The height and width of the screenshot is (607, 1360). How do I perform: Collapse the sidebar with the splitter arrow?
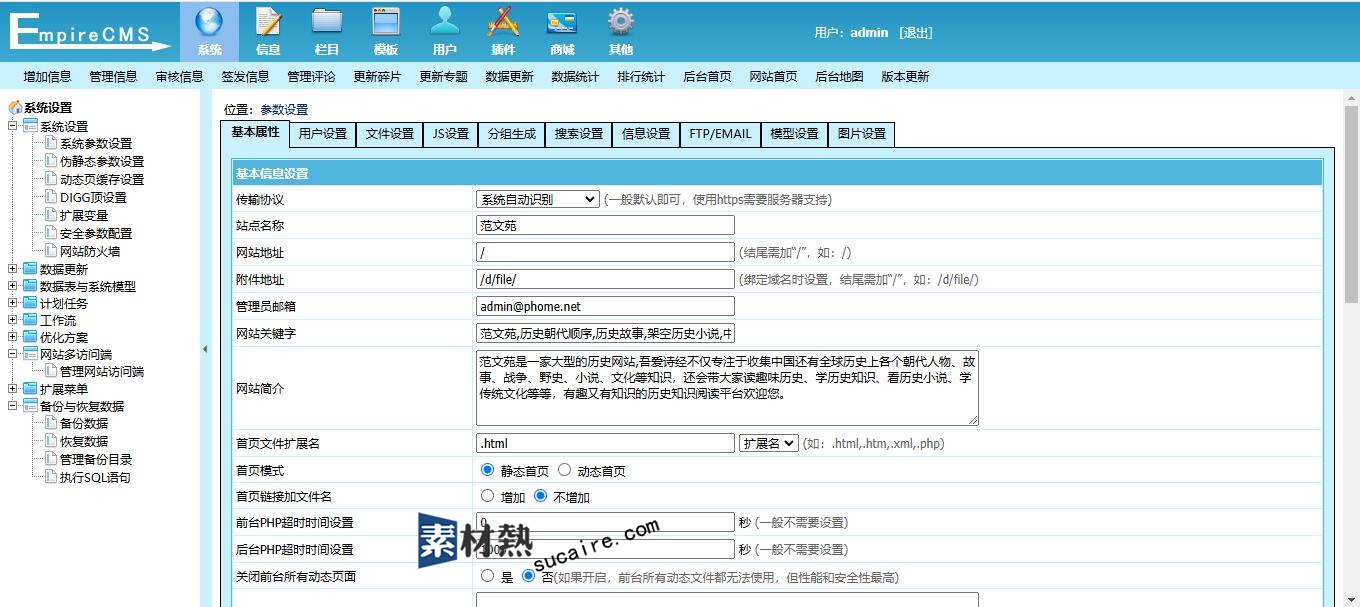pyautogui.click(x=205, y=349)
